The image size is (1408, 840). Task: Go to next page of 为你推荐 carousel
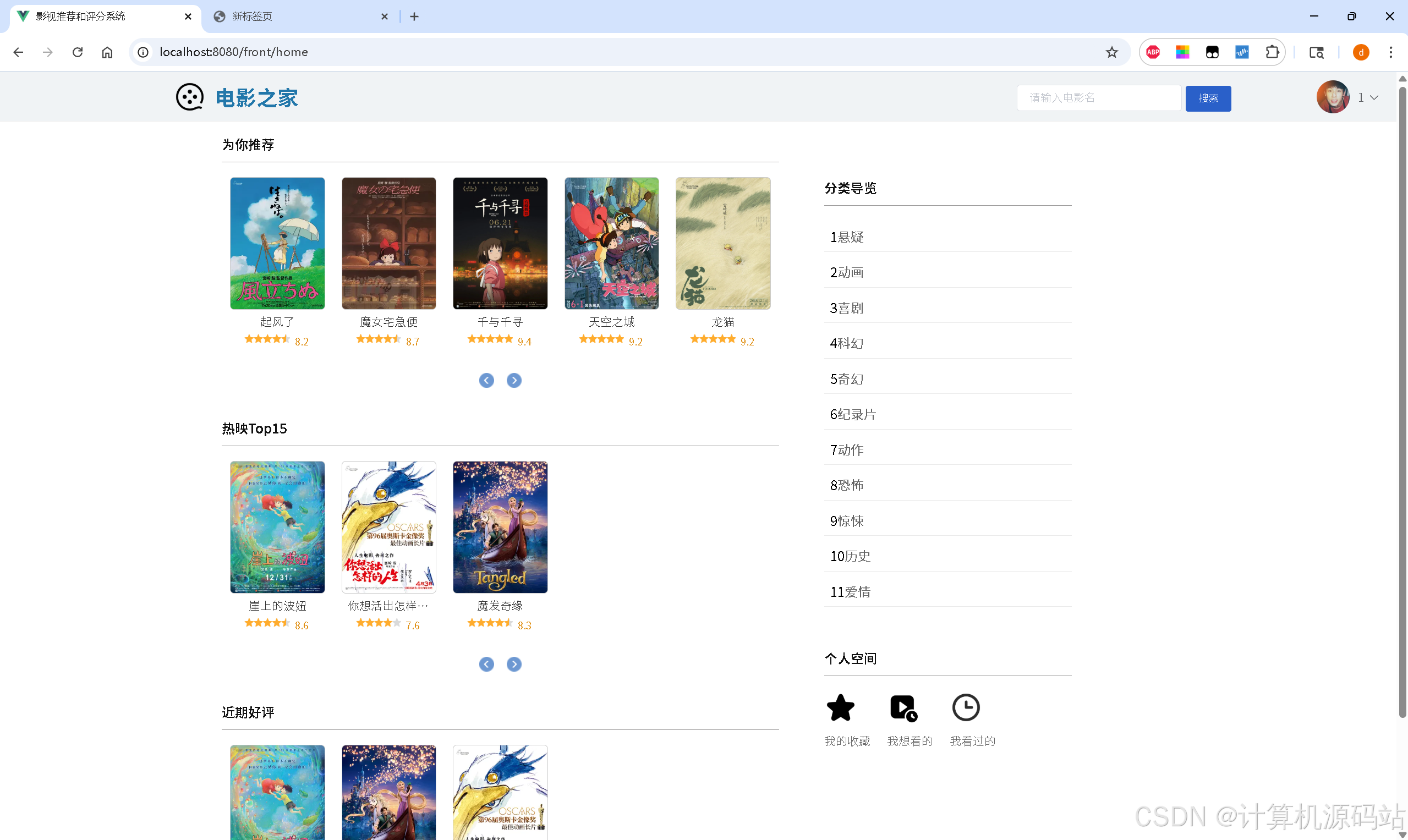(x=514, y=380)
